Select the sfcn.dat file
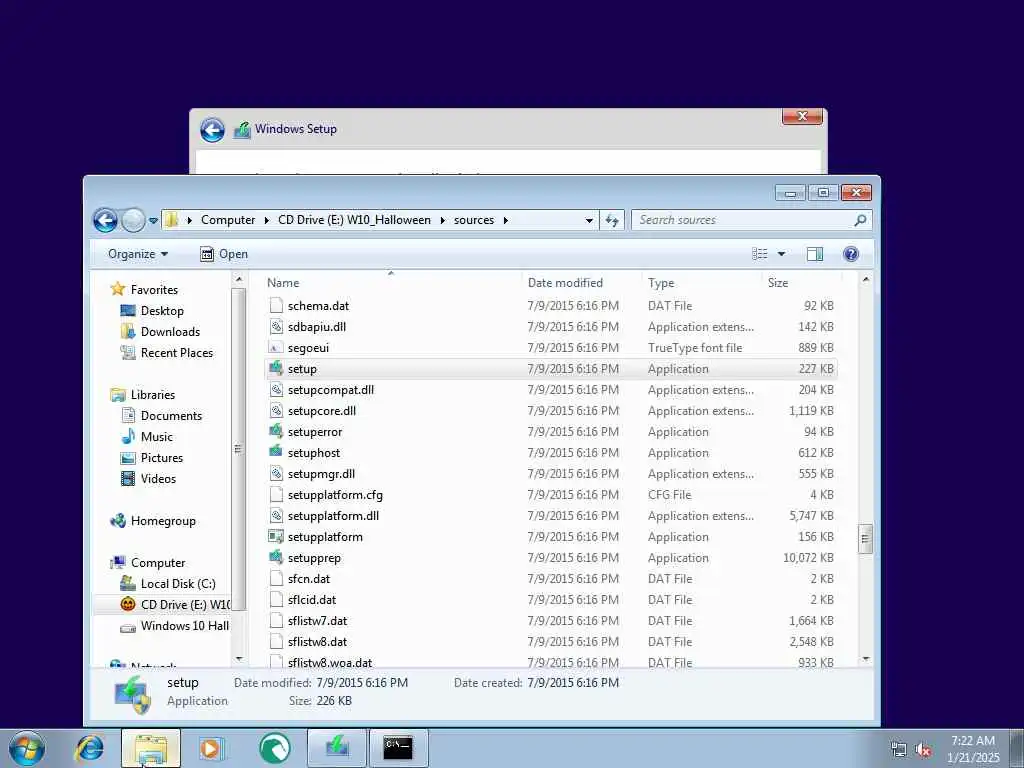 click(x=309, y=579)
